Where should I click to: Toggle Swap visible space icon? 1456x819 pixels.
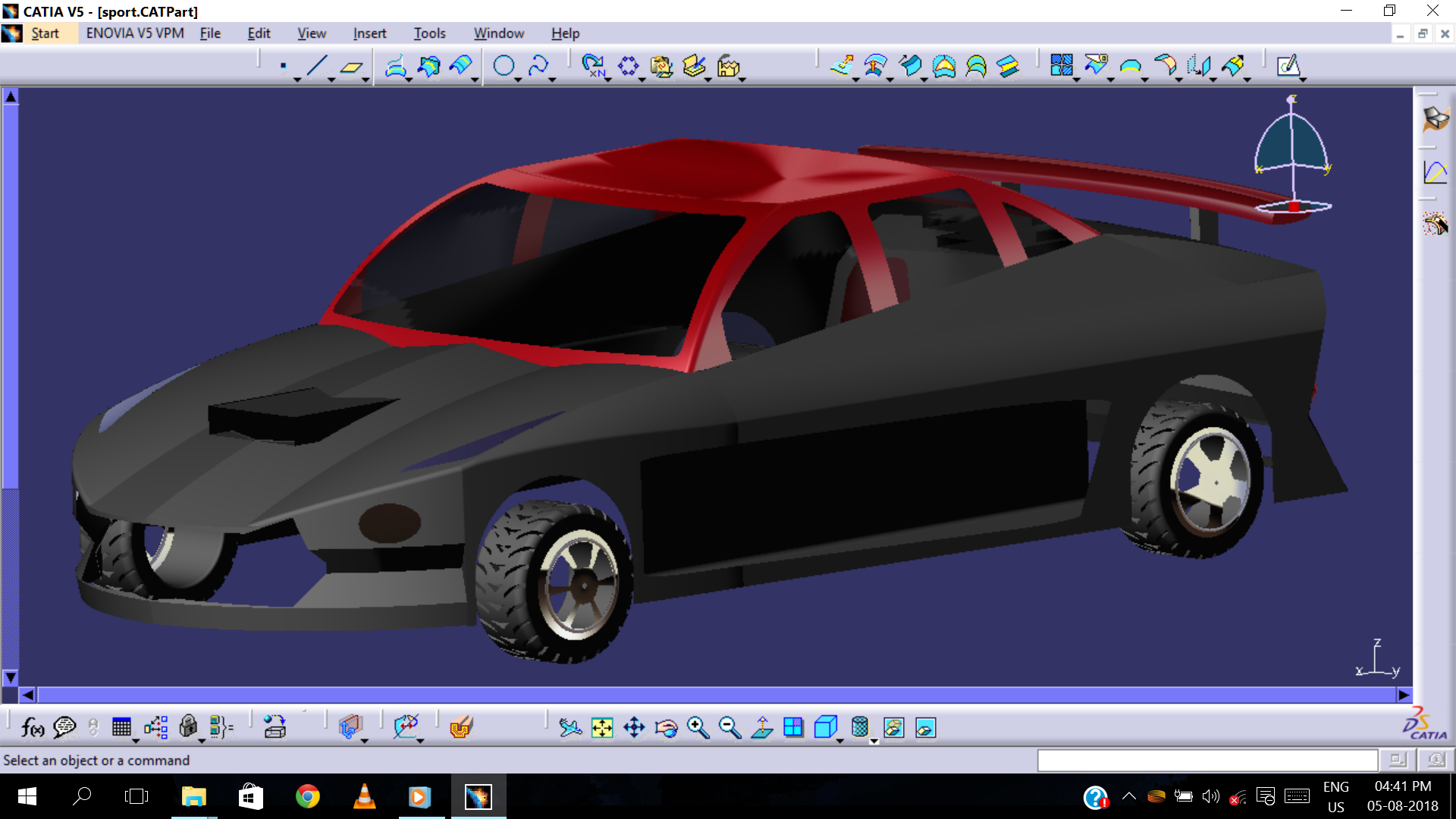click(925, 728)
